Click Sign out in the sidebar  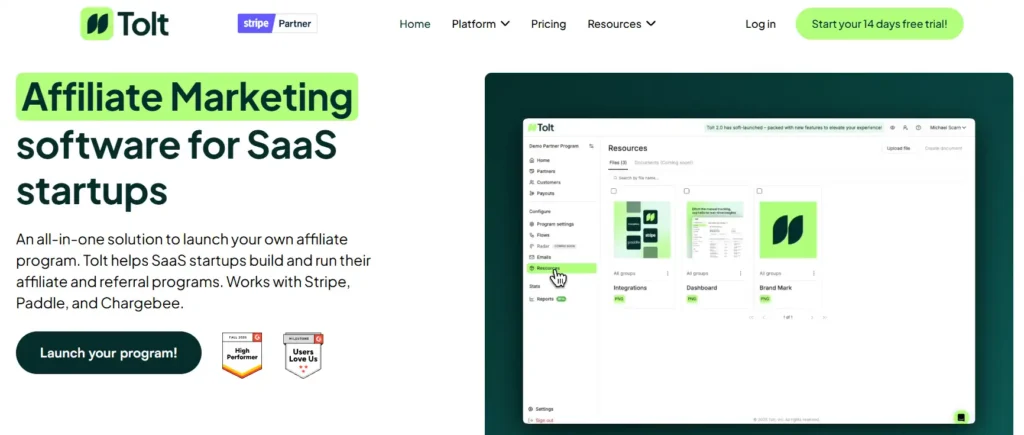pos(543,420)
